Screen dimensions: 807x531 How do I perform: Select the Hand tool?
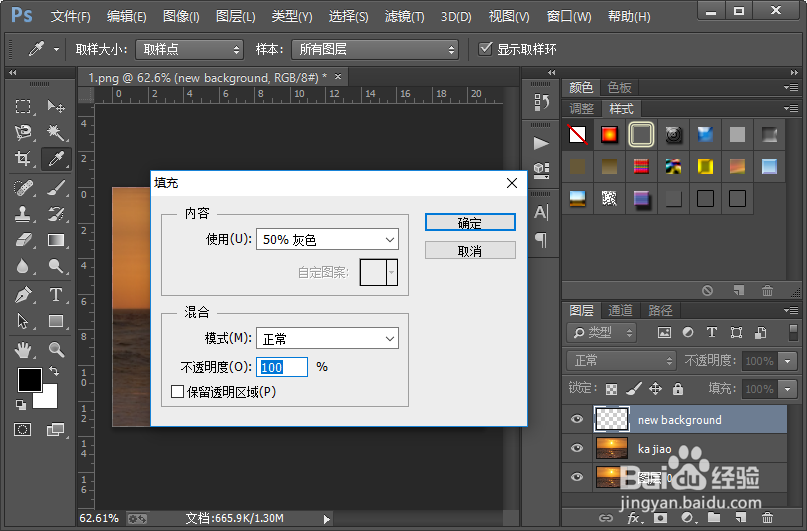coord(23,350)
